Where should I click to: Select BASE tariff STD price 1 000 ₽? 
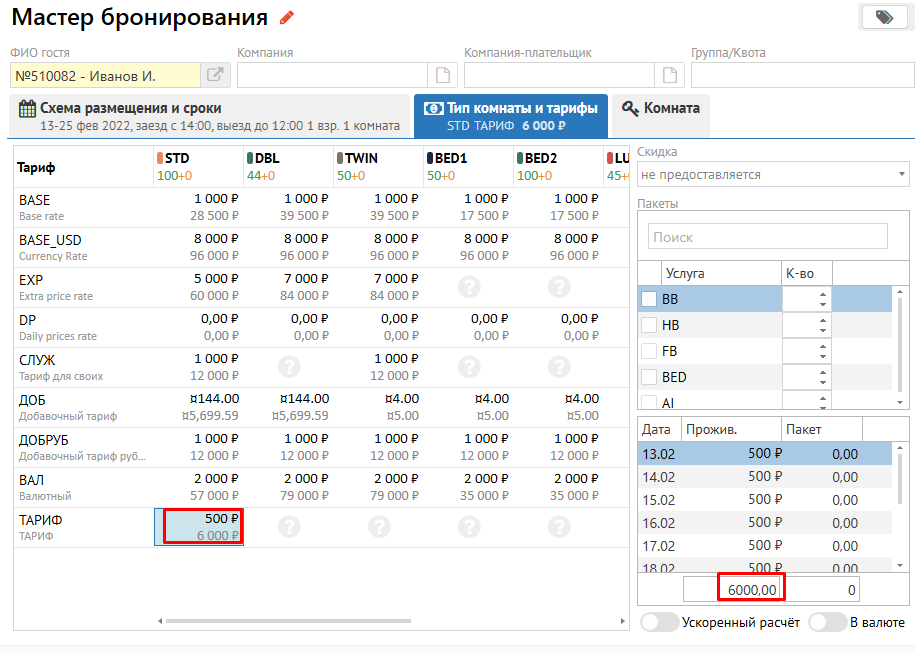tap(198, 207)
